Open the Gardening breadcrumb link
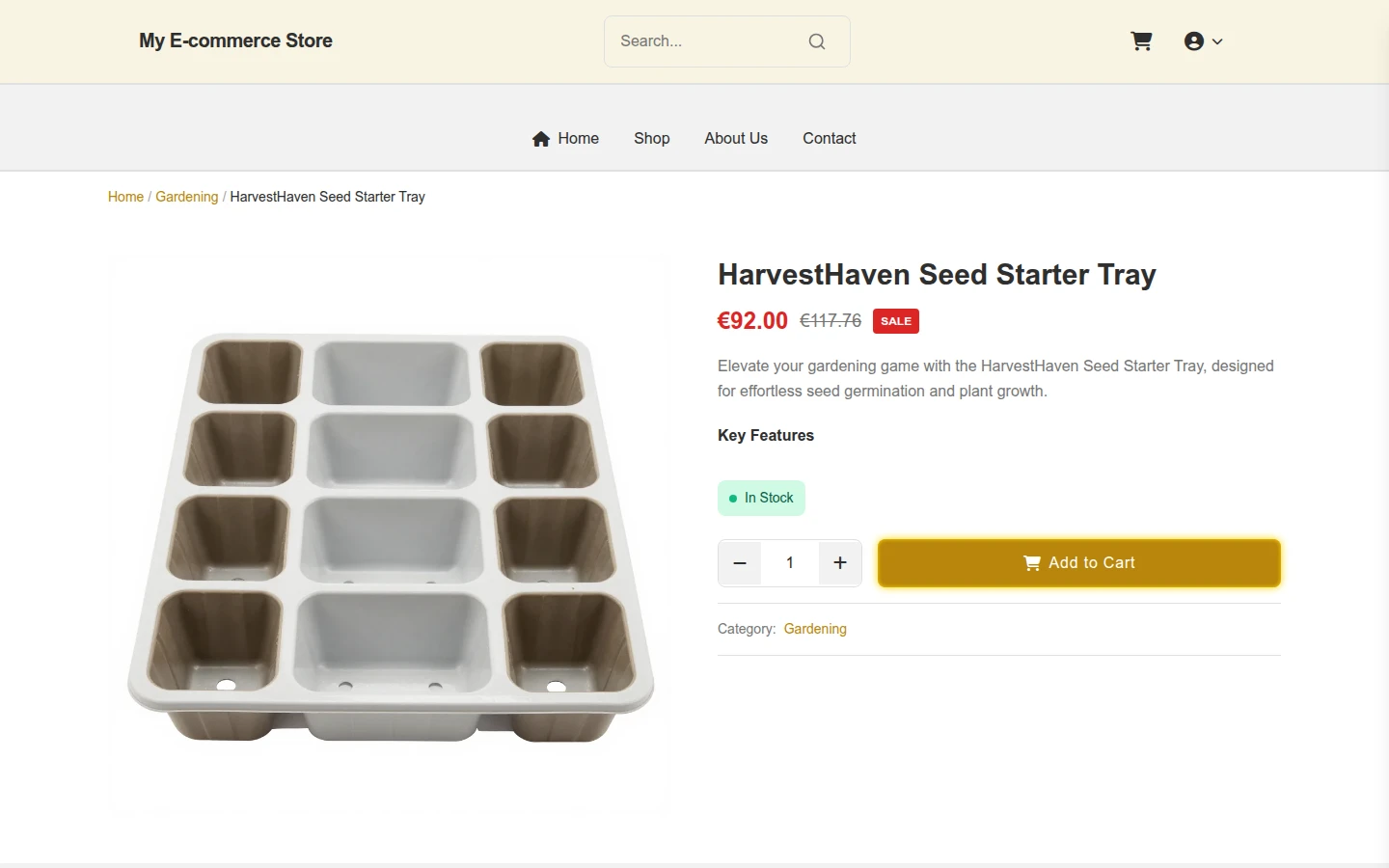1389x868 pixels. tap(187, 197)
